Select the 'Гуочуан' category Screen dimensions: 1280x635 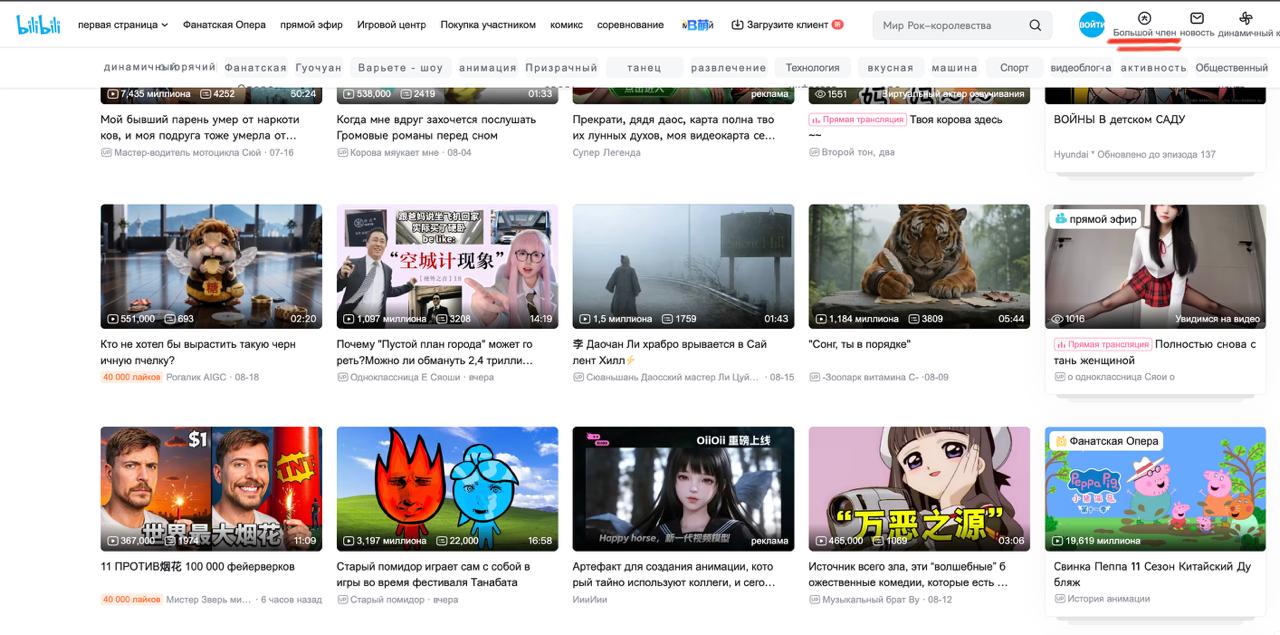(x=318, y=68)
